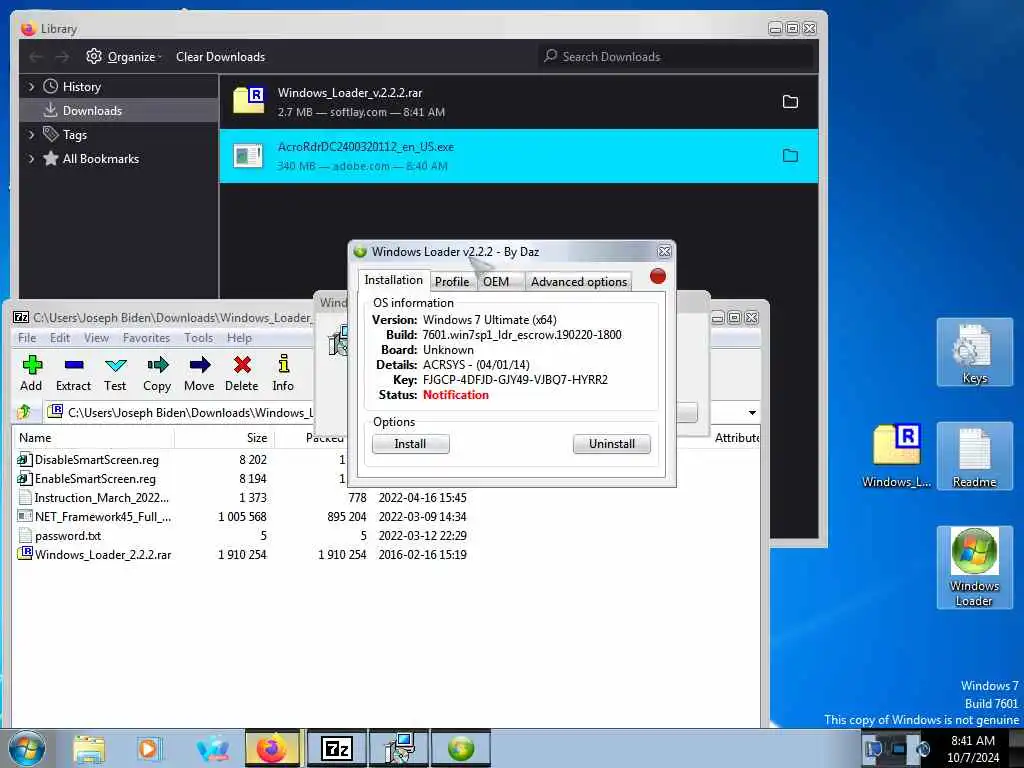Select Downloads in Library sidebar
Viewport: 1024px width, 768px height.
click(x=119, y=110)
